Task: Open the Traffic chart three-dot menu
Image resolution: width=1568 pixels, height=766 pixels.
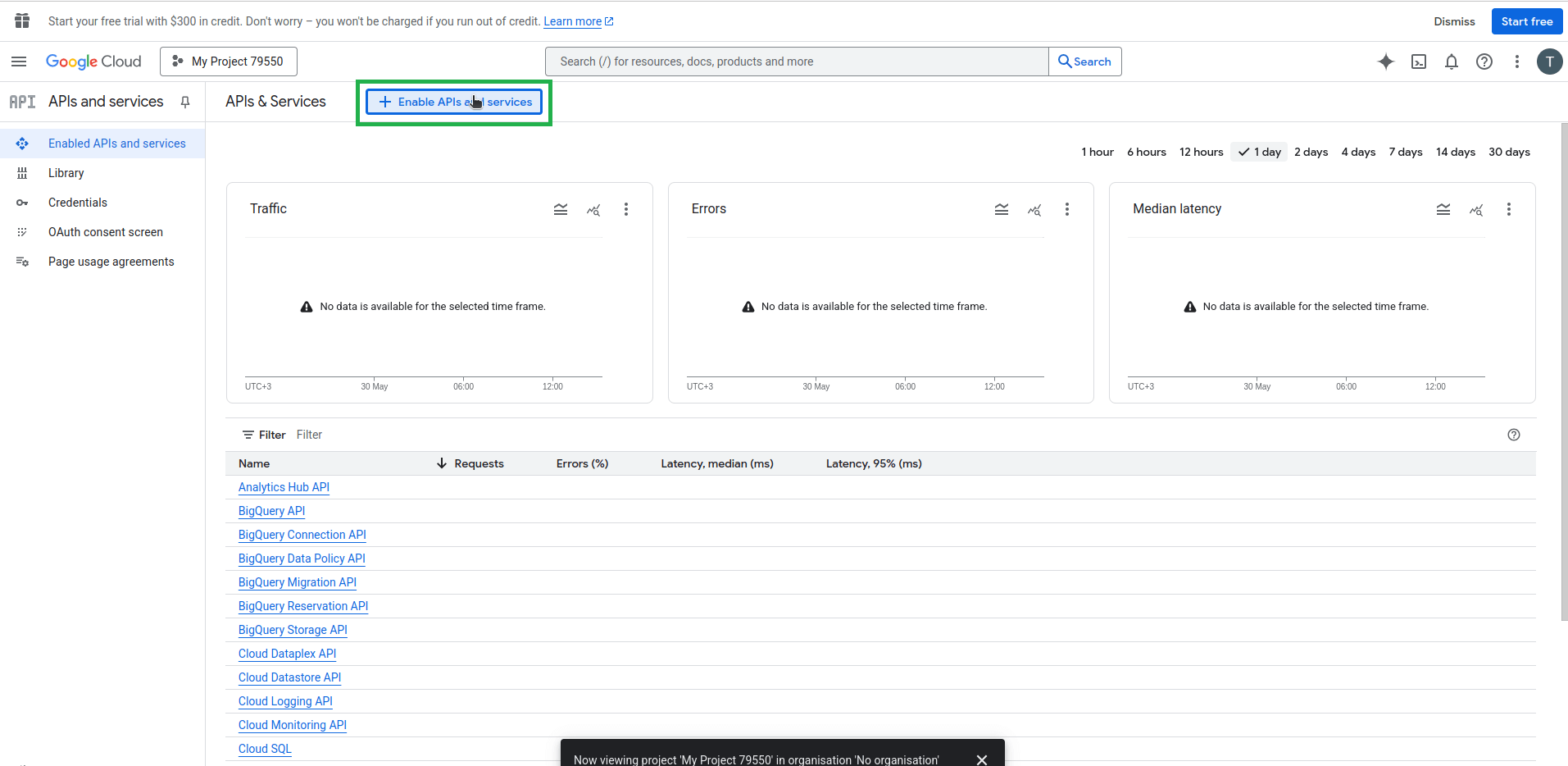Action: point(626,209)
